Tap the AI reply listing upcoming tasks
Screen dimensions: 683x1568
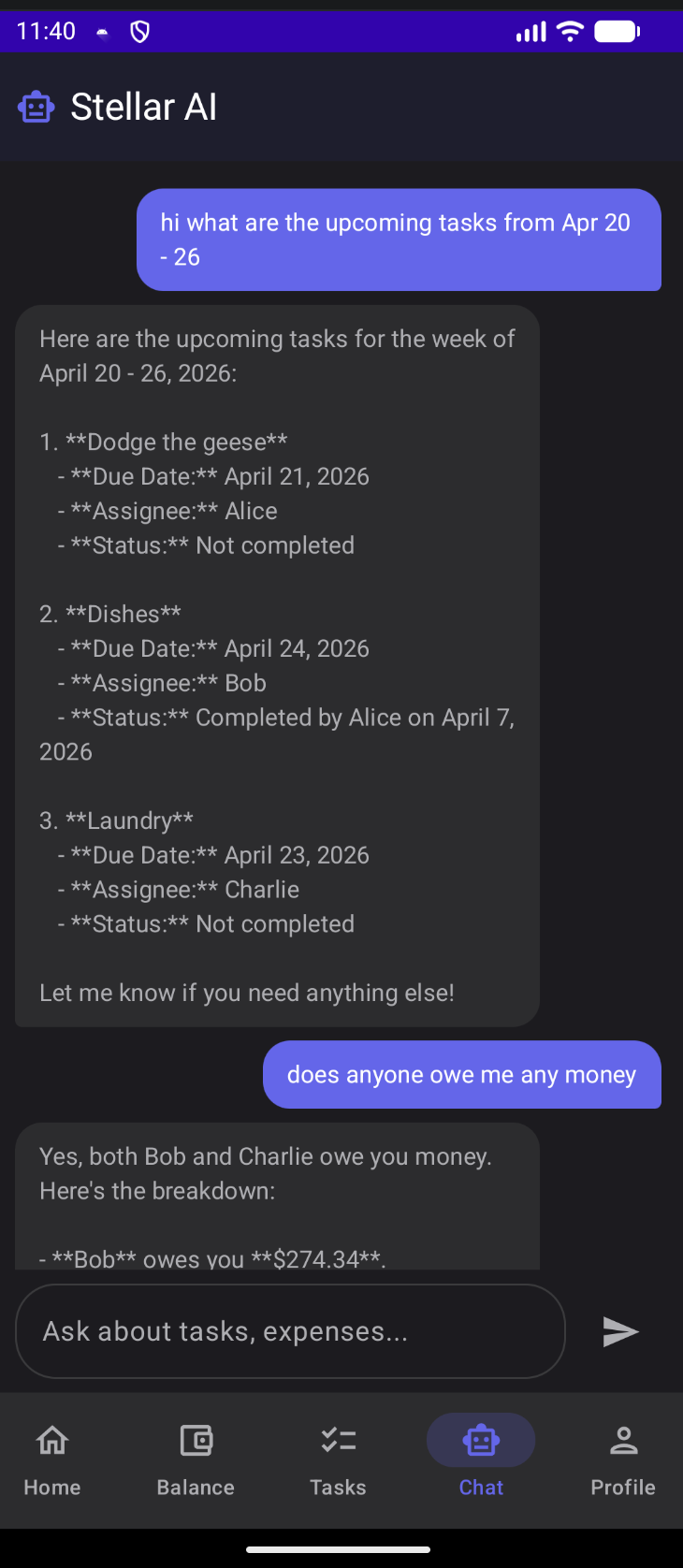tap(277, 665)
